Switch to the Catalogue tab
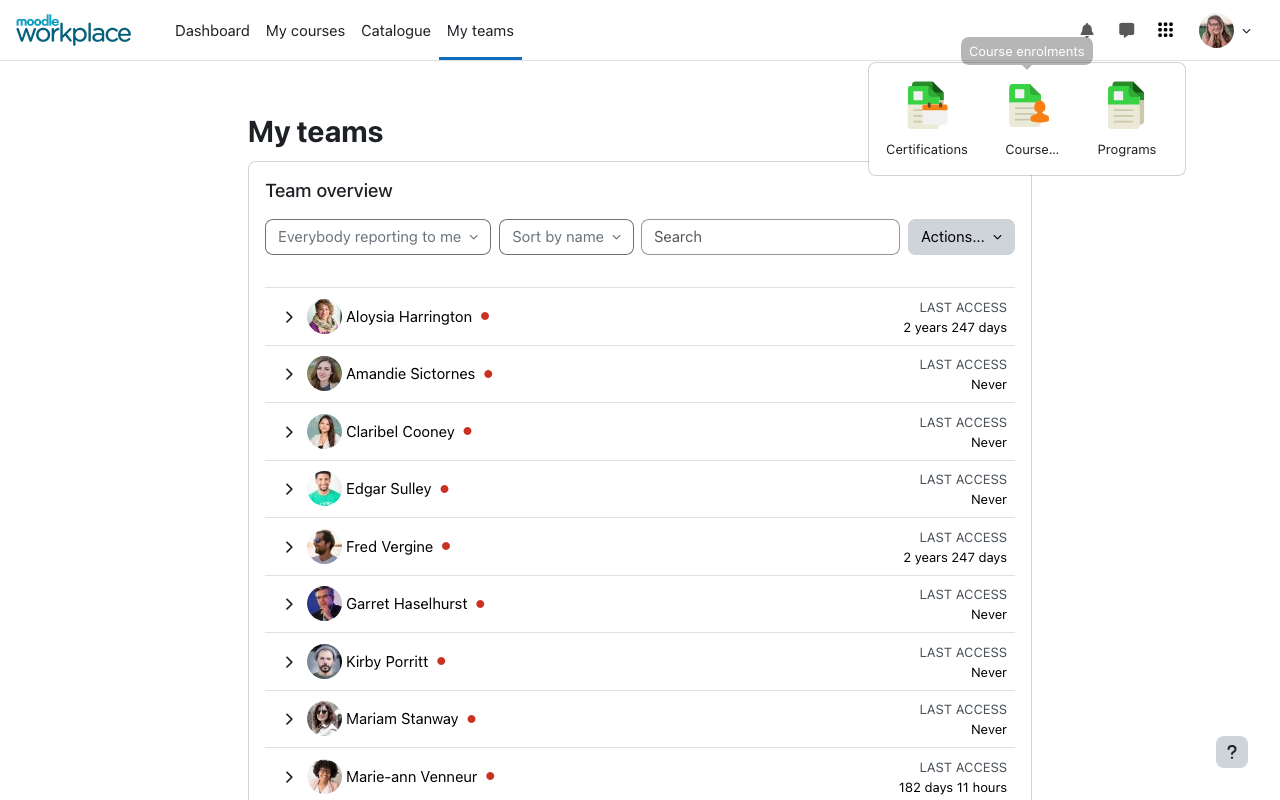Viewport: 1280px width, 800px height. pos(396,31)
